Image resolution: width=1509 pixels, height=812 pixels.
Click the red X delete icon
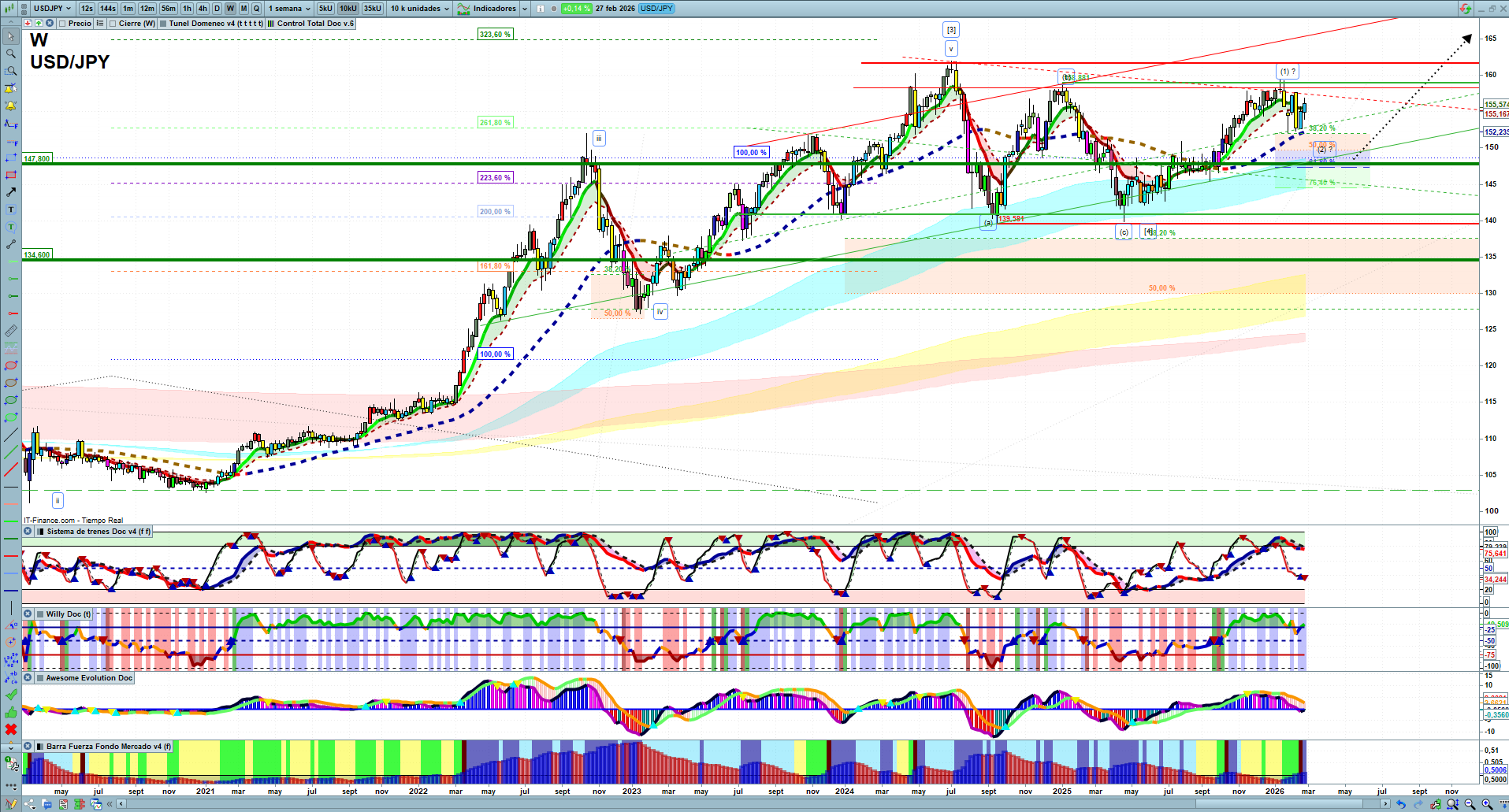(10, 729)
